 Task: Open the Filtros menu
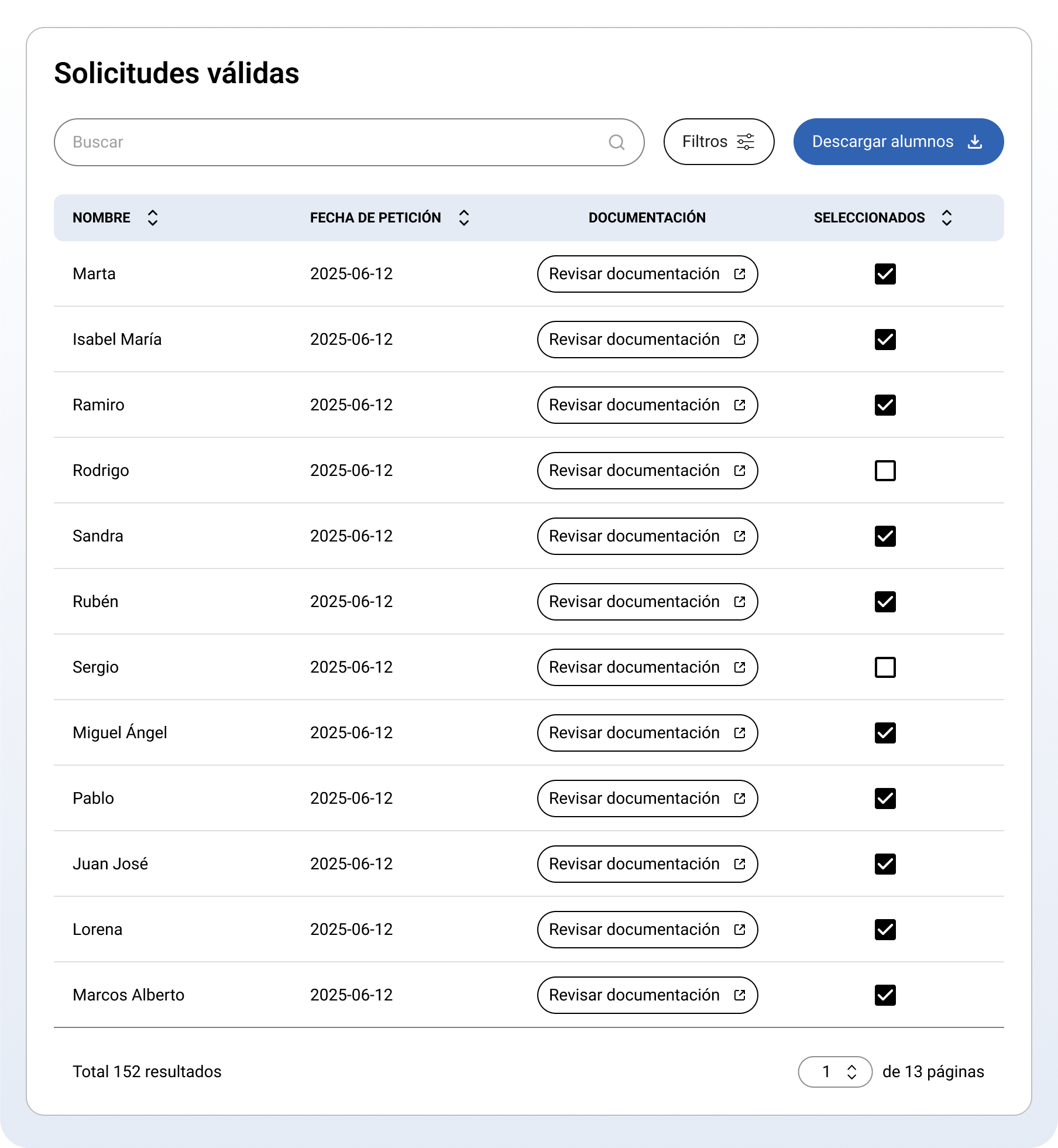[x=719, y=142]
